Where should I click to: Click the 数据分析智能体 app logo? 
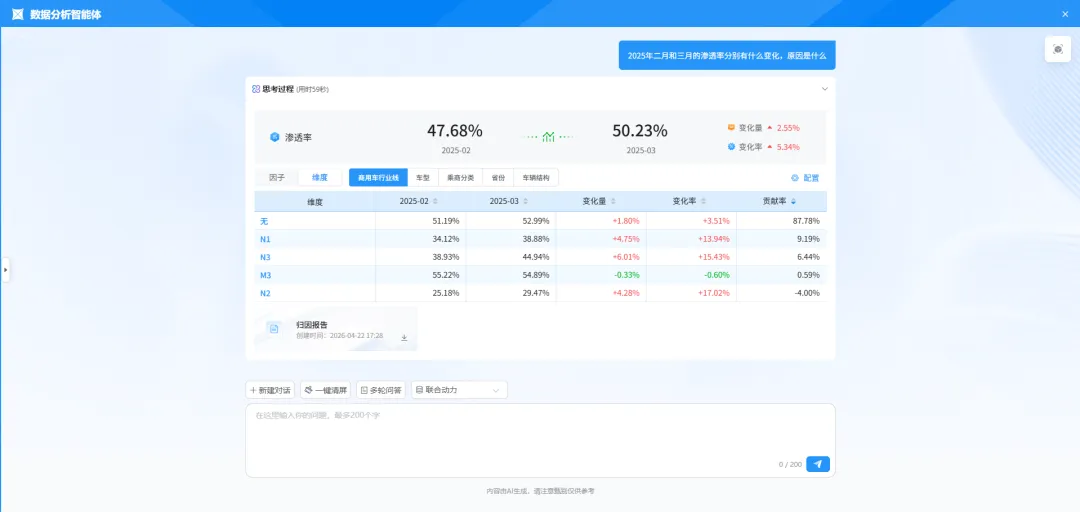[x=17, y=14]
